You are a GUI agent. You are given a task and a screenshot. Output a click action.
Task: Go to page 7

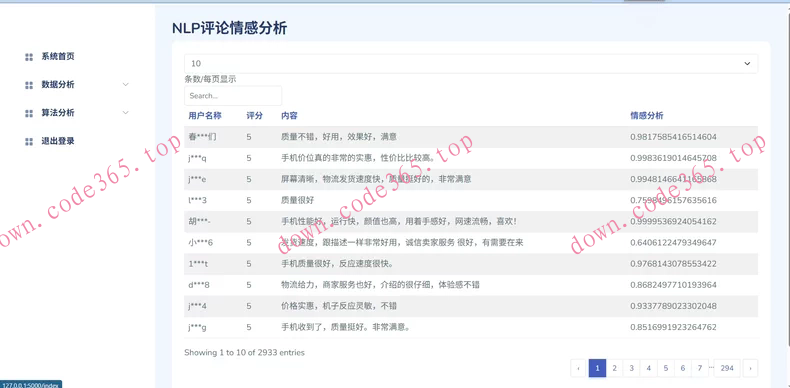(700, 368)
